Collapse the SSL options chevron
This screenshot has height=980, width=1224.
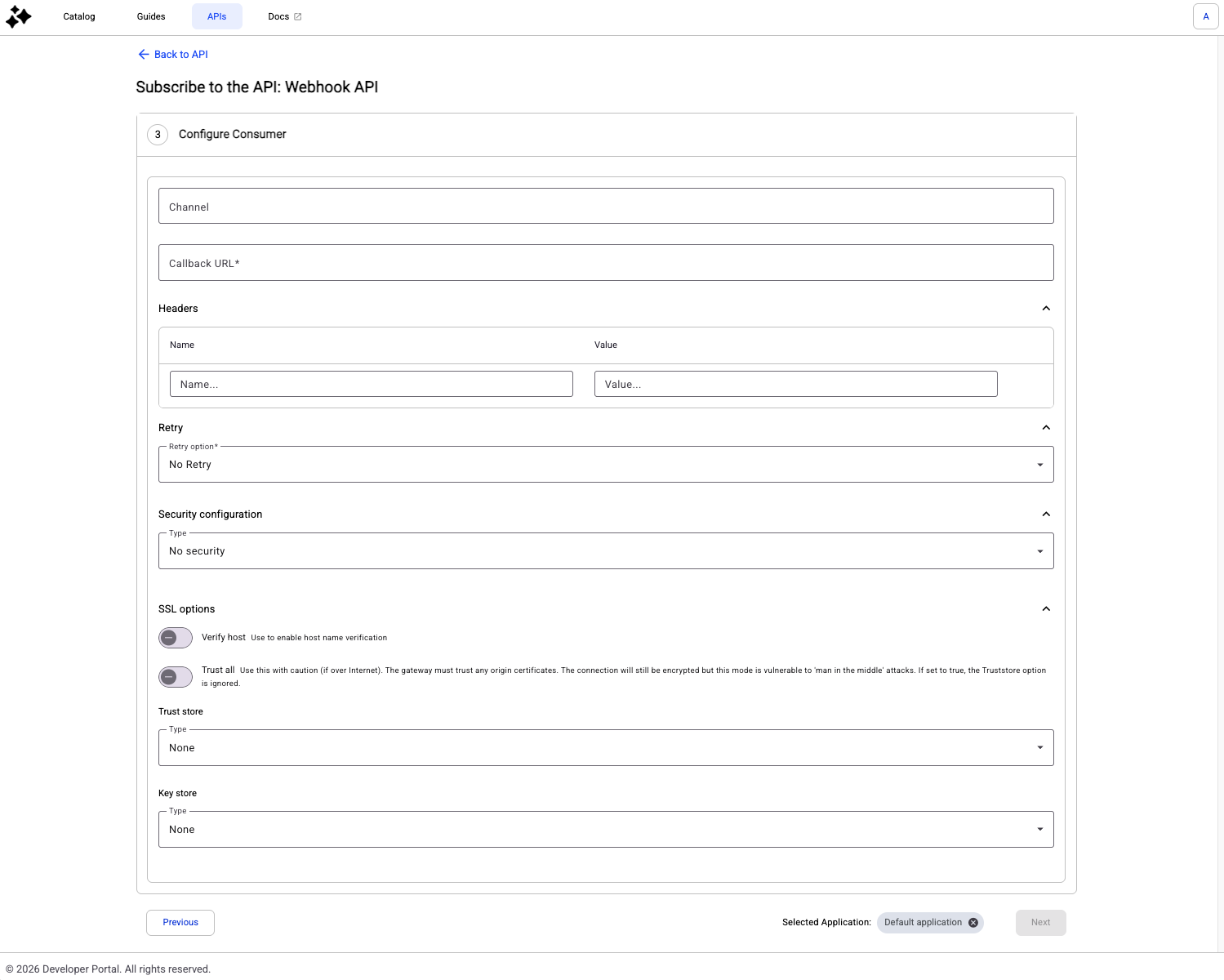[x=1046, y=609]
